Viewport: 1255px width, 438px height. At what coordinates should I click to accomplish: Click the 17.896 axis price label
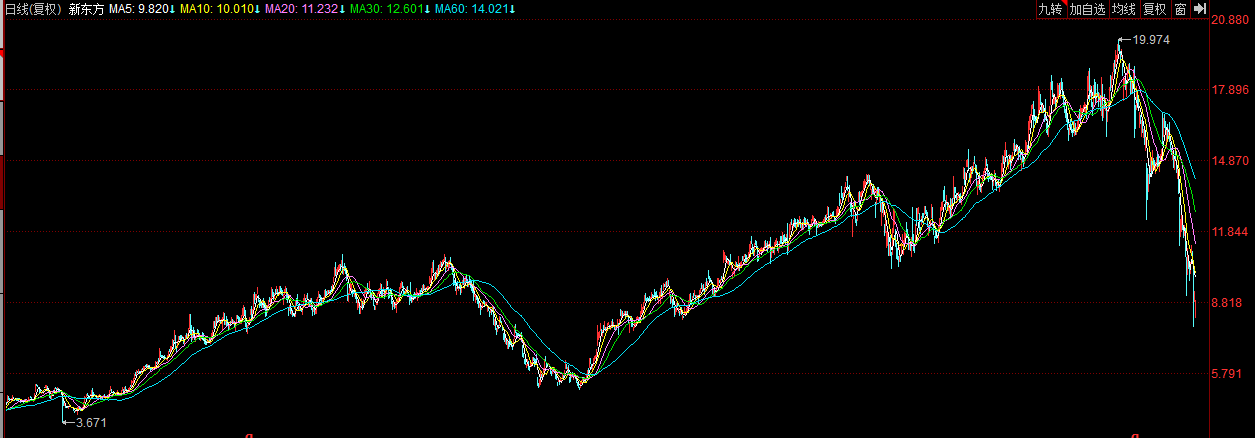coord(1232,90)
